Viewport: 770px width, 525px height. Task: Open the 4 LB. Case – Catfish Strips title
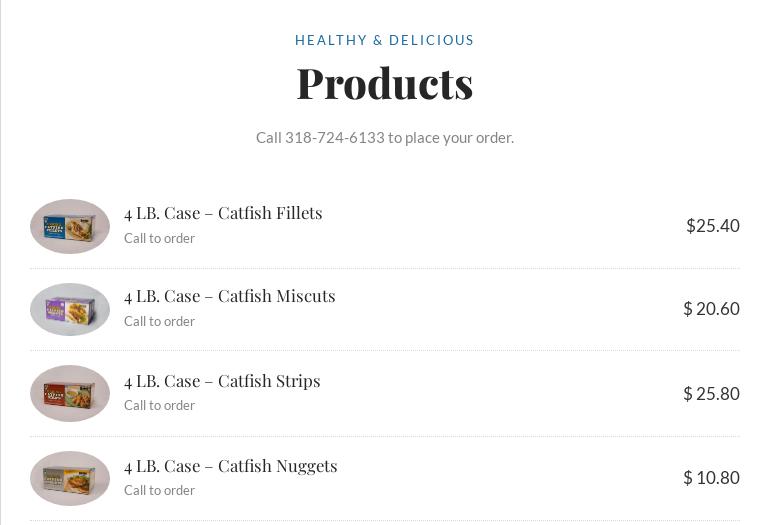(222, 381)
